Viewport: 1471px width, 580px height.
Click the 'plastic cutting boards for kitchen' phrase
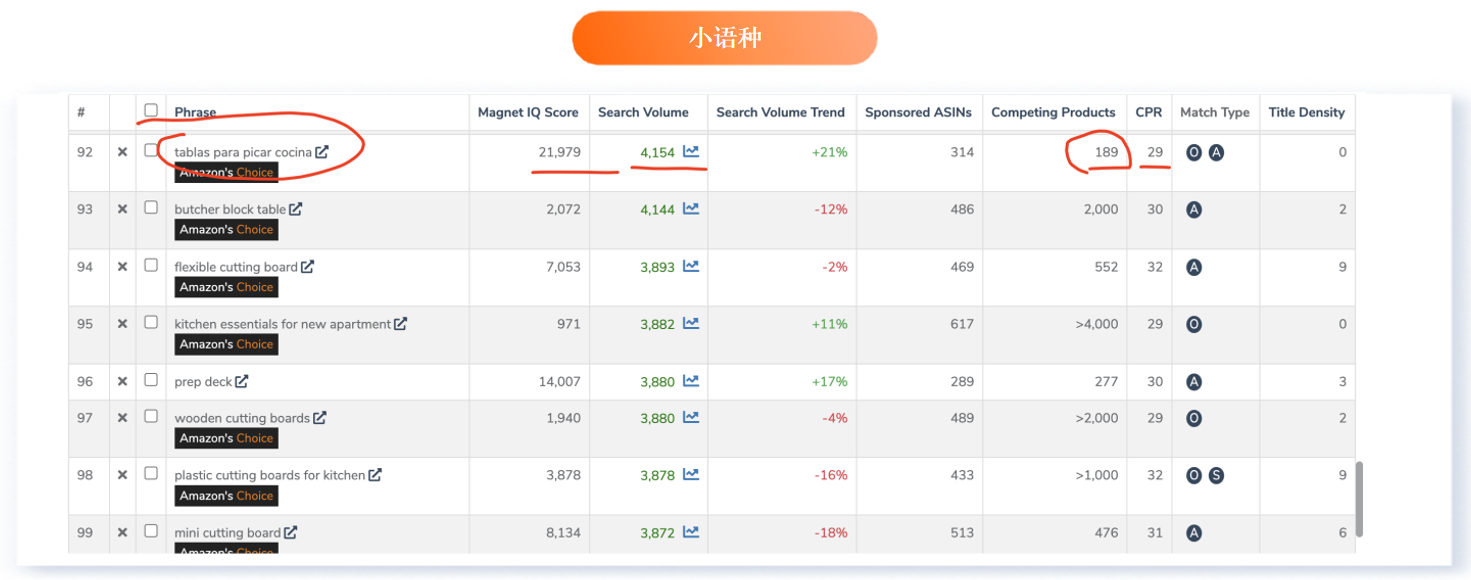pyautogui.click(x=269, y=475)
